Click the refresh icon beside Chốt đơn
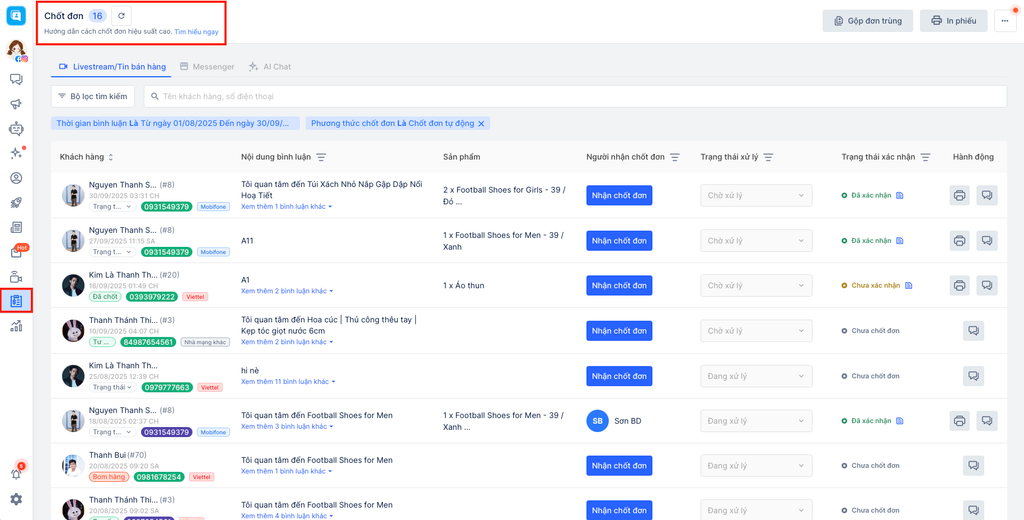 click(121, 16)
